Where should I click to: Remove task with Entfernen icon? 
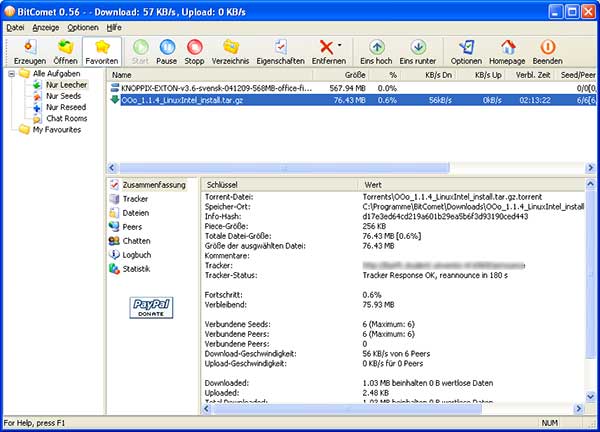326,52
